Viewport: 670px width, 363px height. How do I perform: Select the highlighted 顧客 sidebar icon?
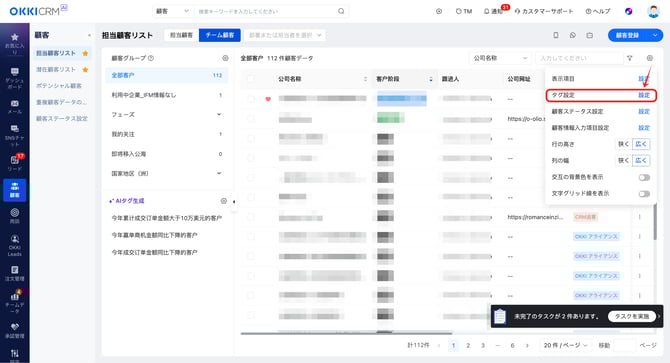15,190
